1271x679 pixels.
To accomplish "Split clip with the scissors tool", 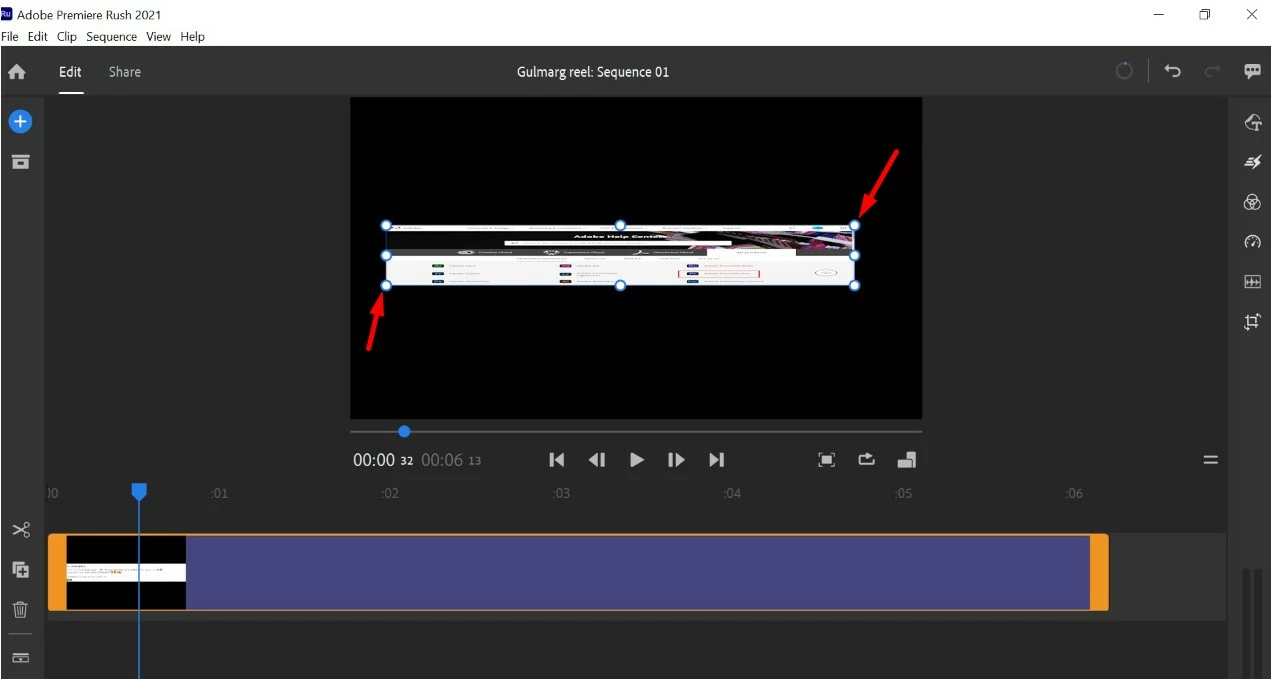I will tap(21, 530).
